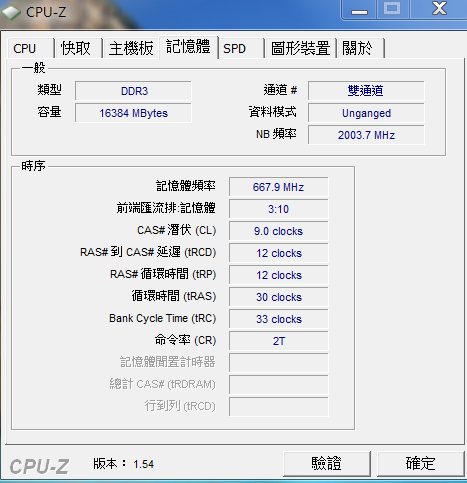Click the empty 行到列 (tRCD) field

(279, 407)
